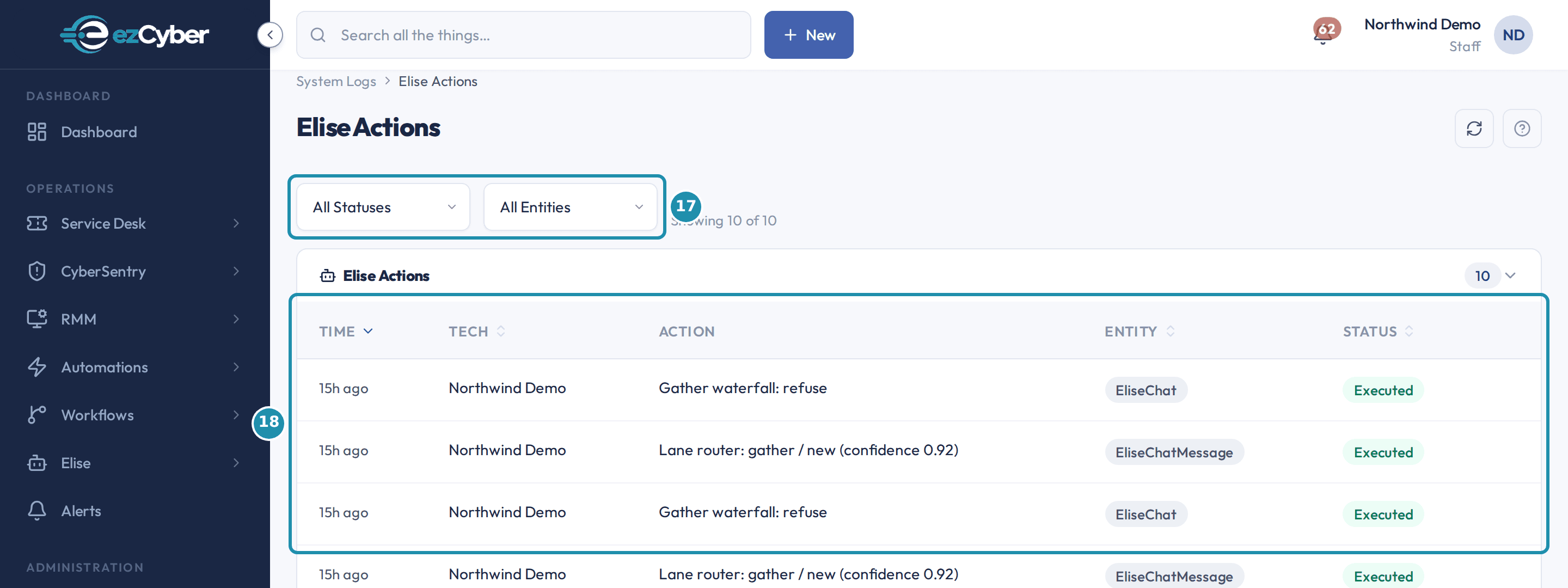Click the ACTION column header
This screenshot has width=1568, height=588.
(686, 331)
